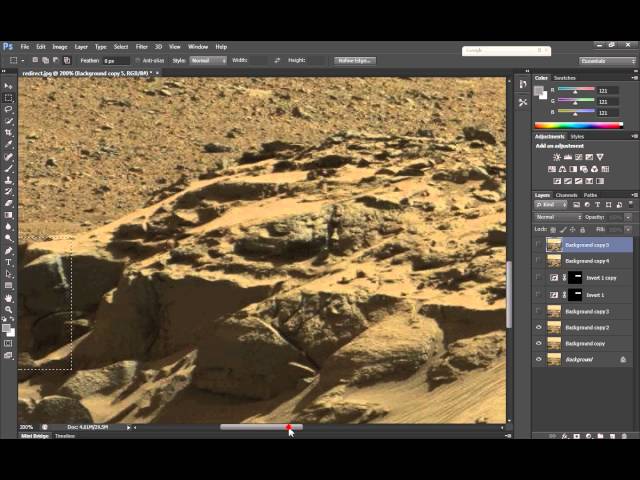Select the Path Selection tool
The image size is (640, 480).
8,274
